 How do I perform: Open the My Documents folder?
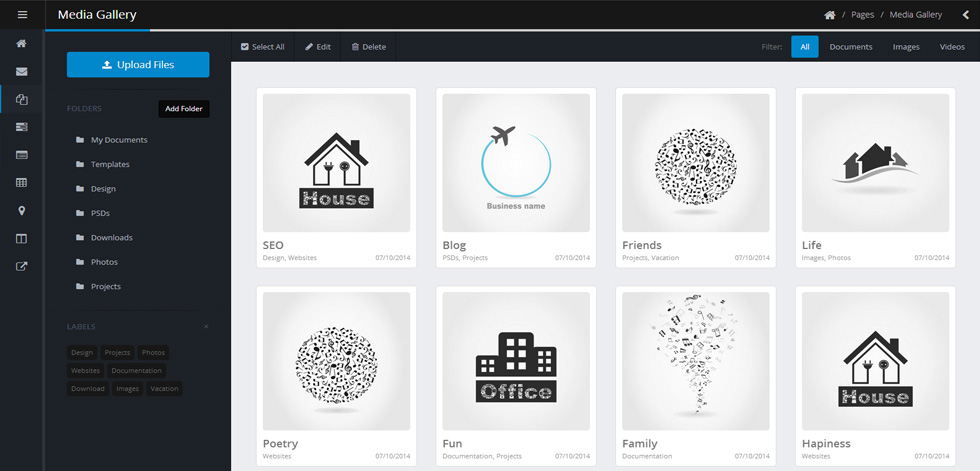112,140
